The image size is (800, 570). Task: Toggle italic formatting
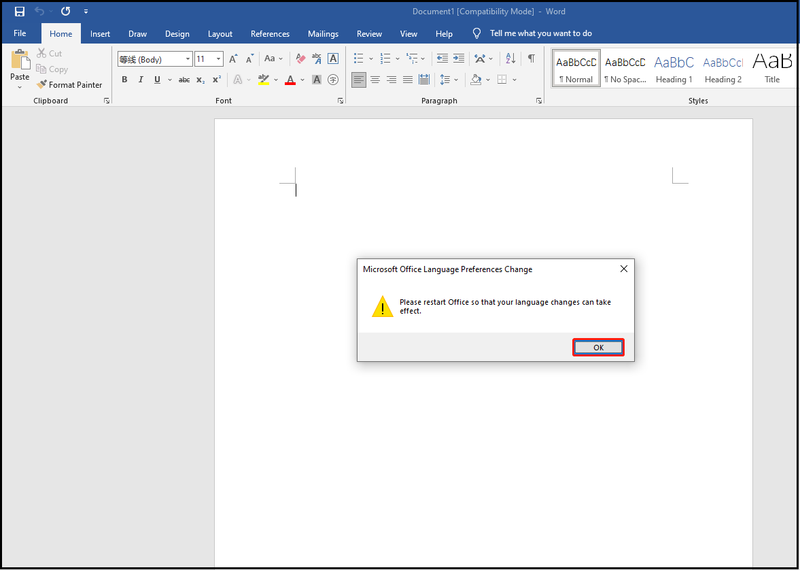[141, 80]
